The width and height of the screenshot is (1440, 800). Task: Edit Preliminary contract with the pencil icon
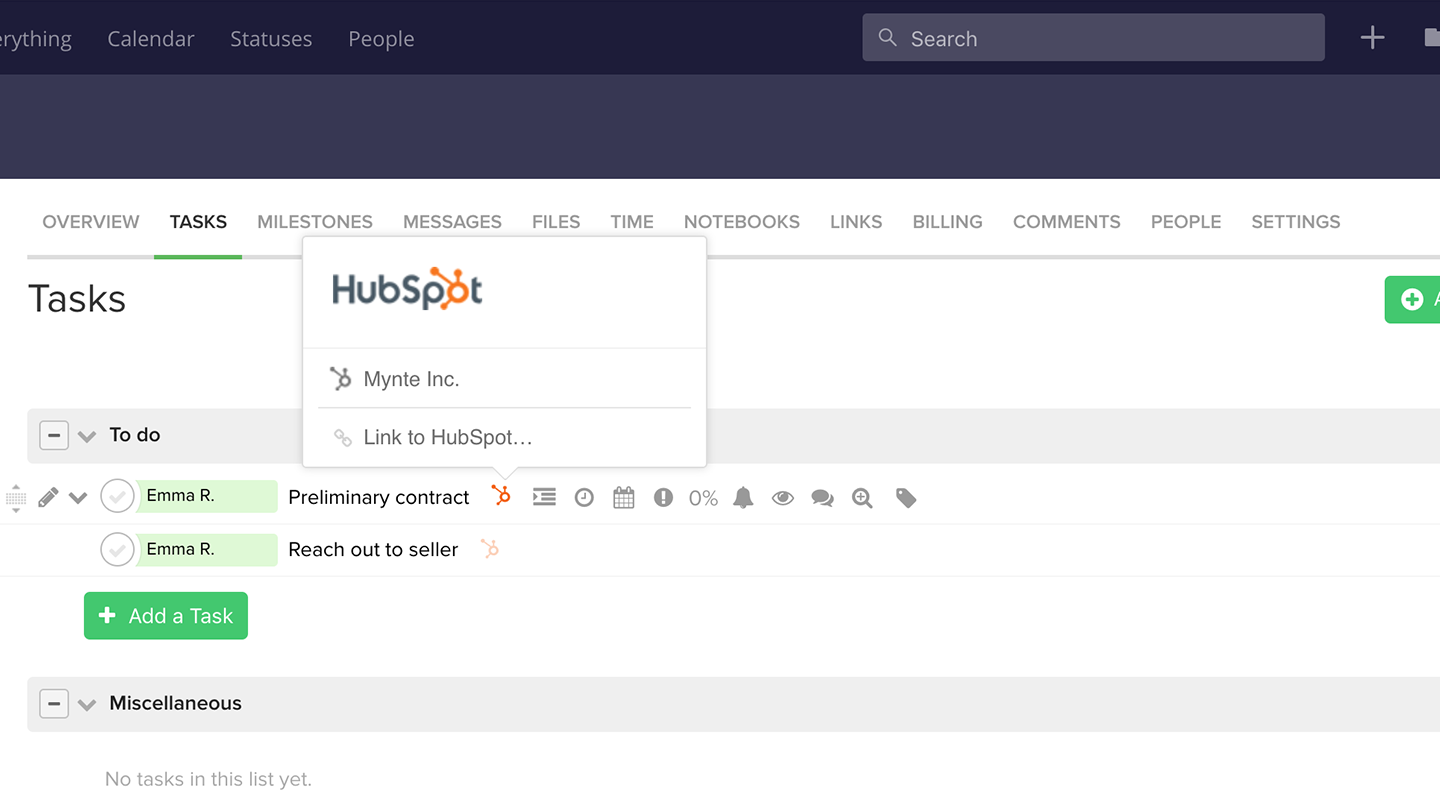pos(48,497)
